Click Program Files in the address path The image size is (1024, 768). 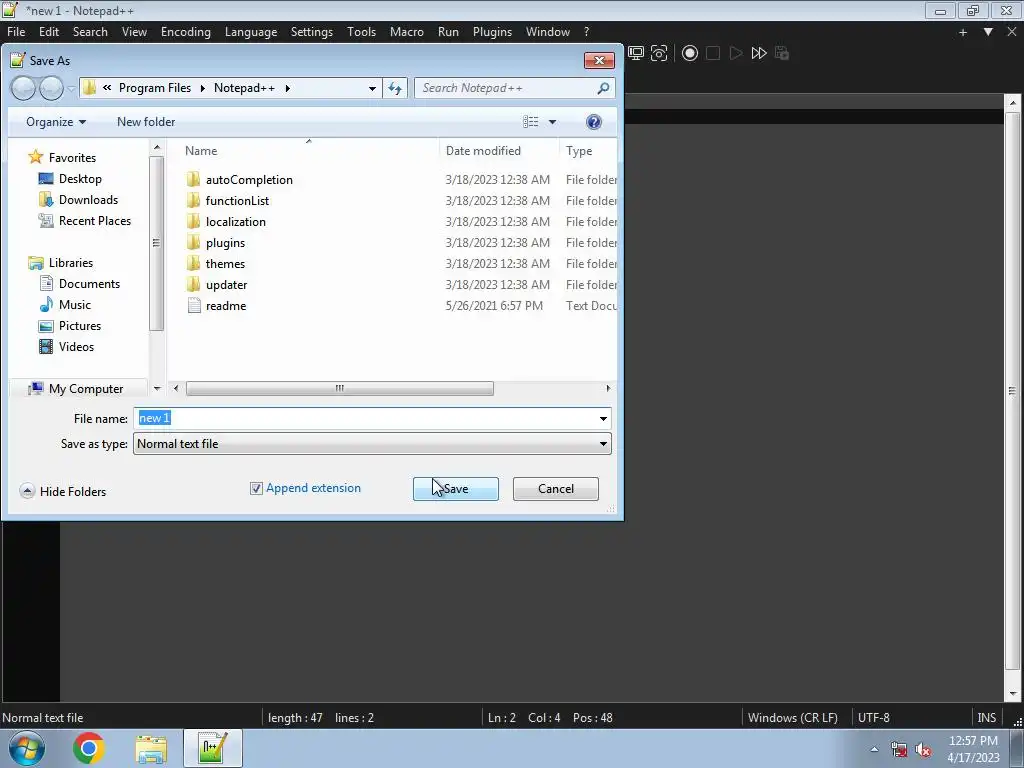tap(155, 88)
